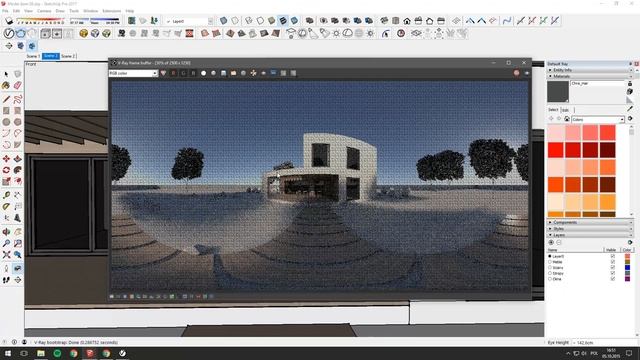640x360 pixels.
Task: Open the Layer0 dropdown in toolbar
Action: (x=210, y=21)
